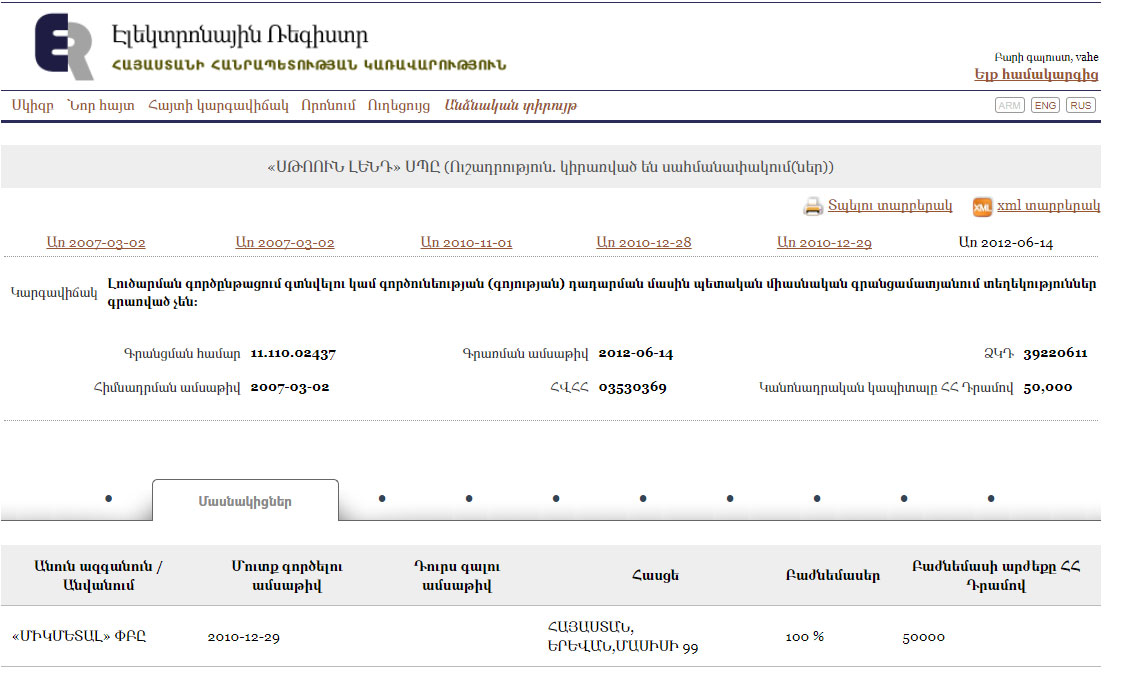The image size is (1127, 680).
Task: Click Բաժնեմասեր column header
Action: pyautogui.click(x=833, y=575)
